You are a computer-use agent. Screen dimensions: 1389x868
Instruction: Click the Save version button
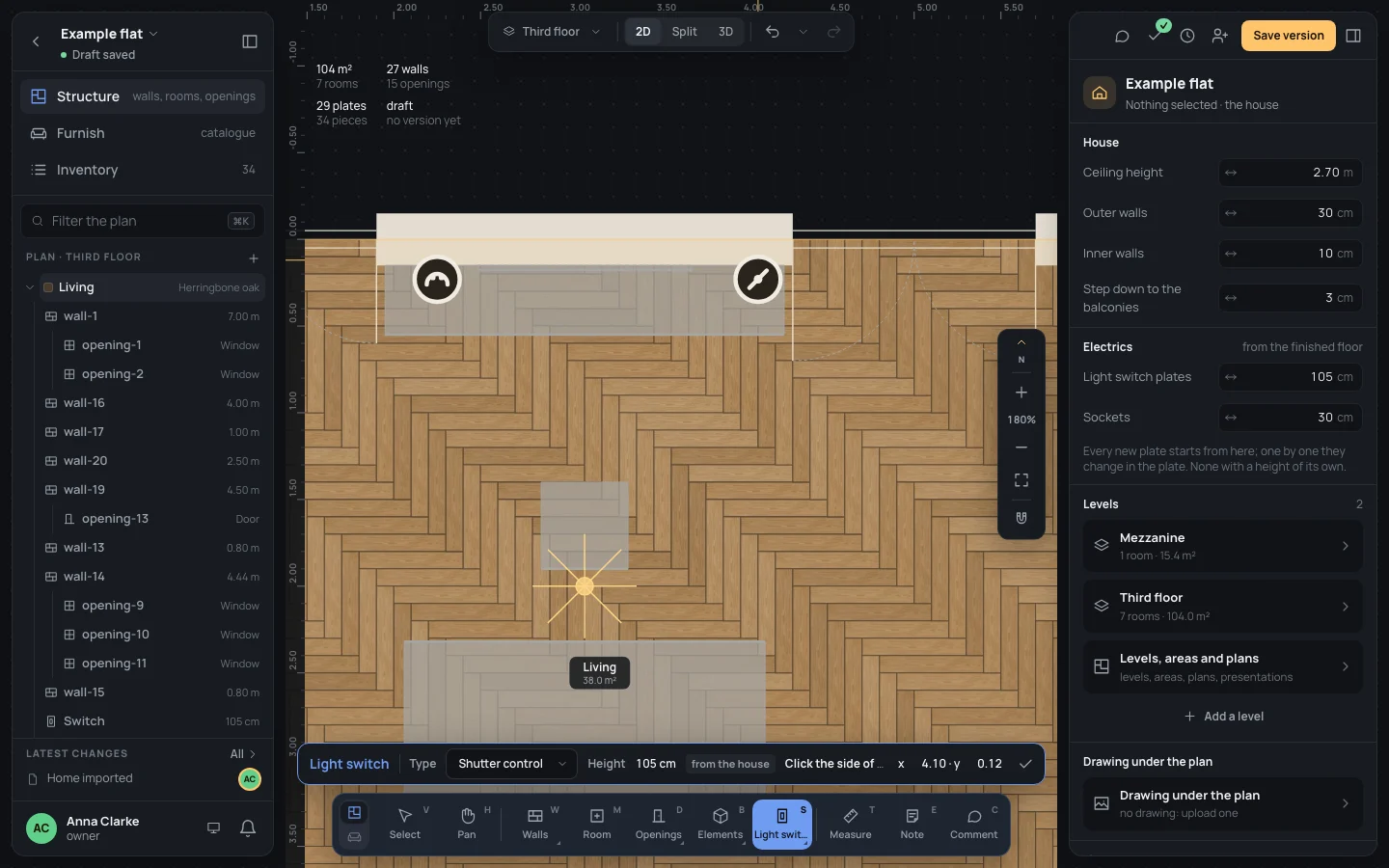coord(1289,36)
